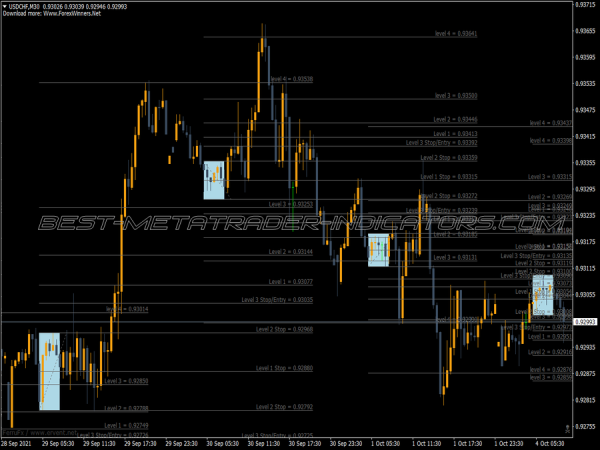Viewport: 600px width, 450px height.
Task: Select label 'Level 1 = 0.93077'
Action: click(x=290, y=282)
